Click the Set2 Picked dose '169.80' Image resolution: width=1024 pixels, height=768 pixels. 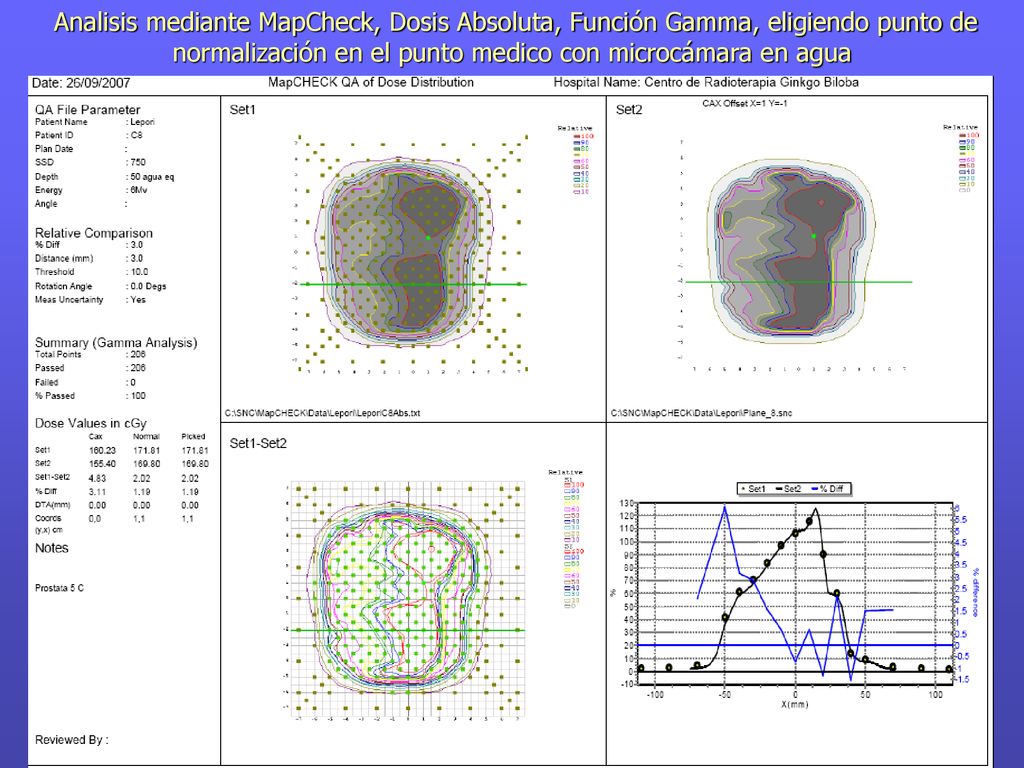coord(195,464)
